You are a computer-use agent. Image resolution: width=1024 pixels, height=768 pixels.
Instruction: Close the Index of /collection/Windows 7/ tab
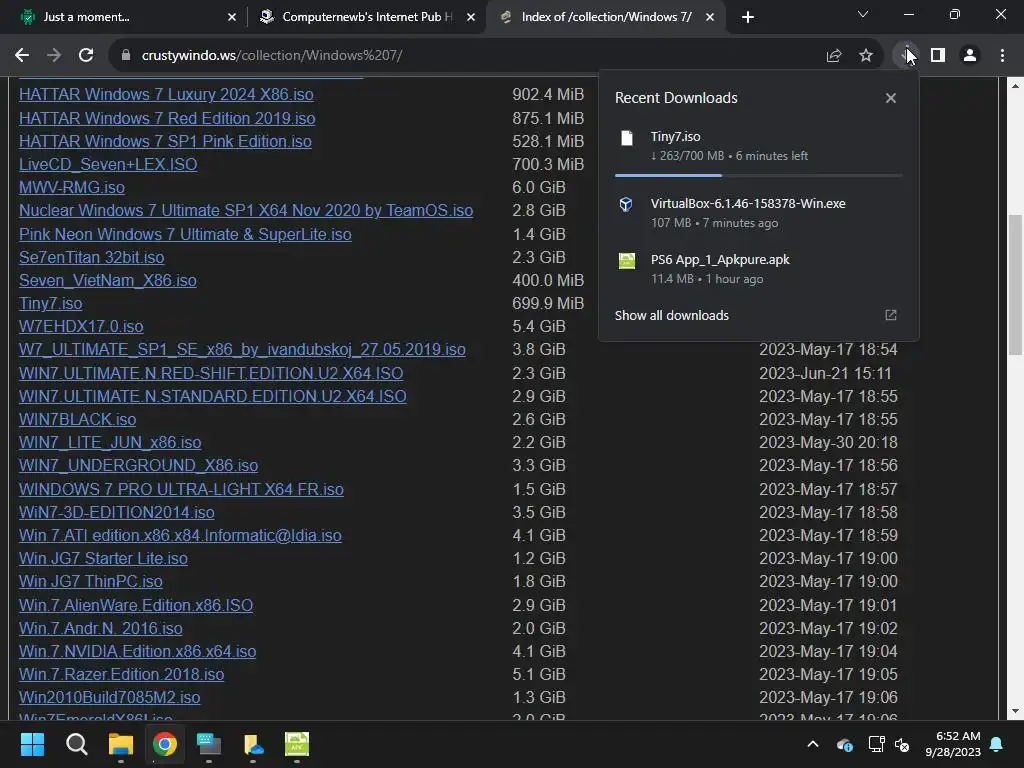(710, 17)
